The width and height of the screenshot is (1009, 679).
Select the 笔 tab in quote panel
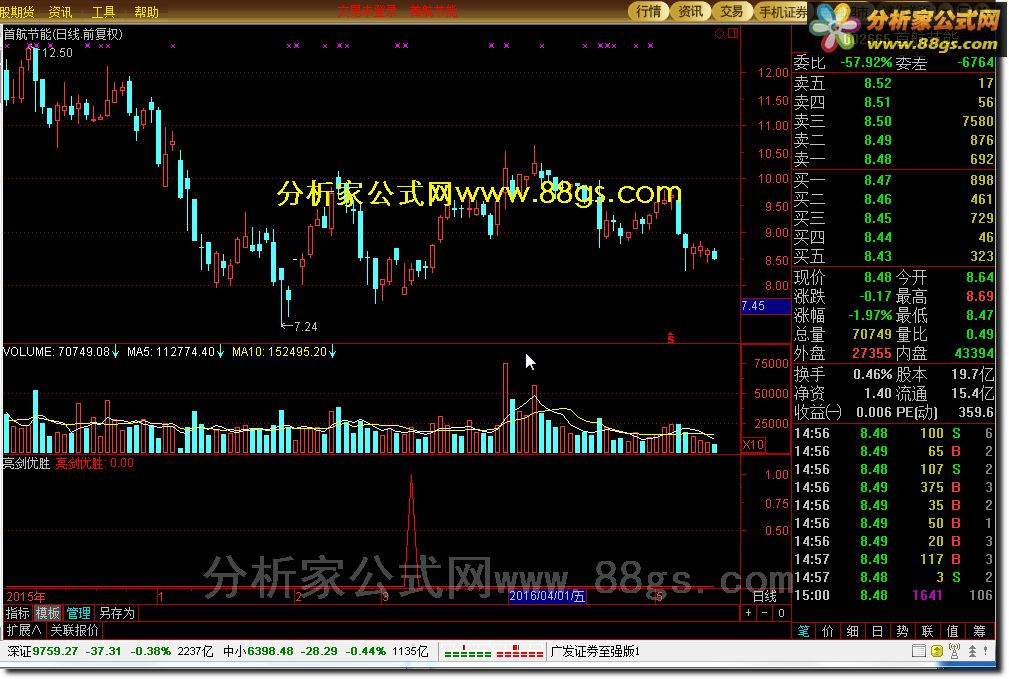point(803,631)
